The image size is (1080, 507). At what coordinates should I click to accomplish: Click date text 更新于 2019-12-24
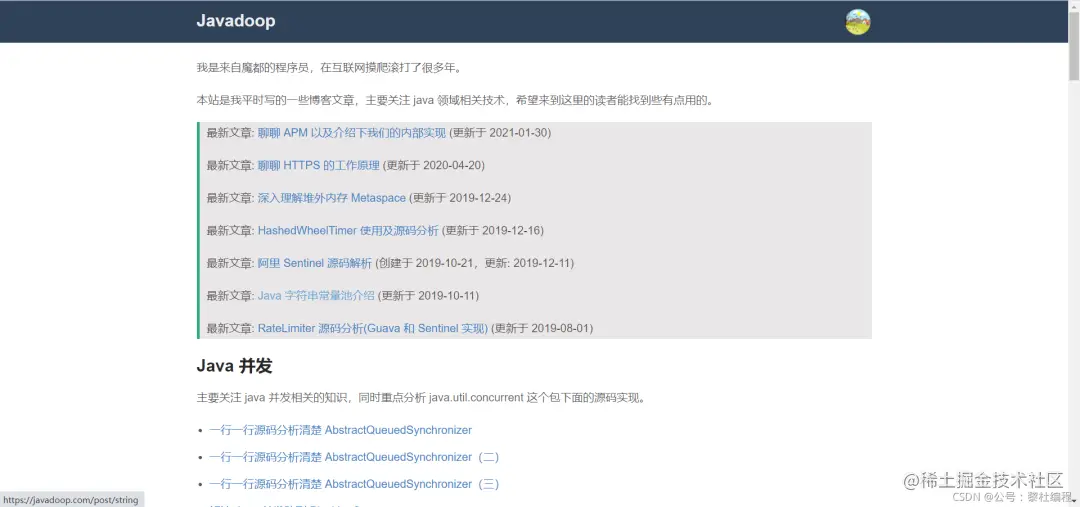click(460, 198)
